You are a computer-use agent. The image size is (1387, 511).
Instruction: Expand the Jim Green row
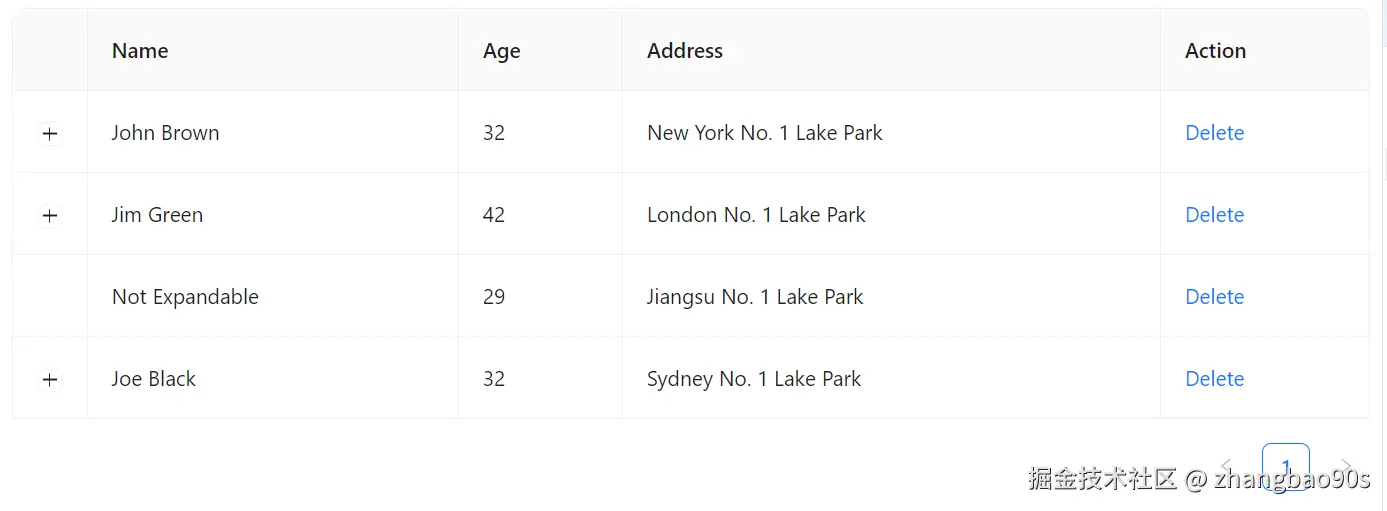tap(50, 215)
